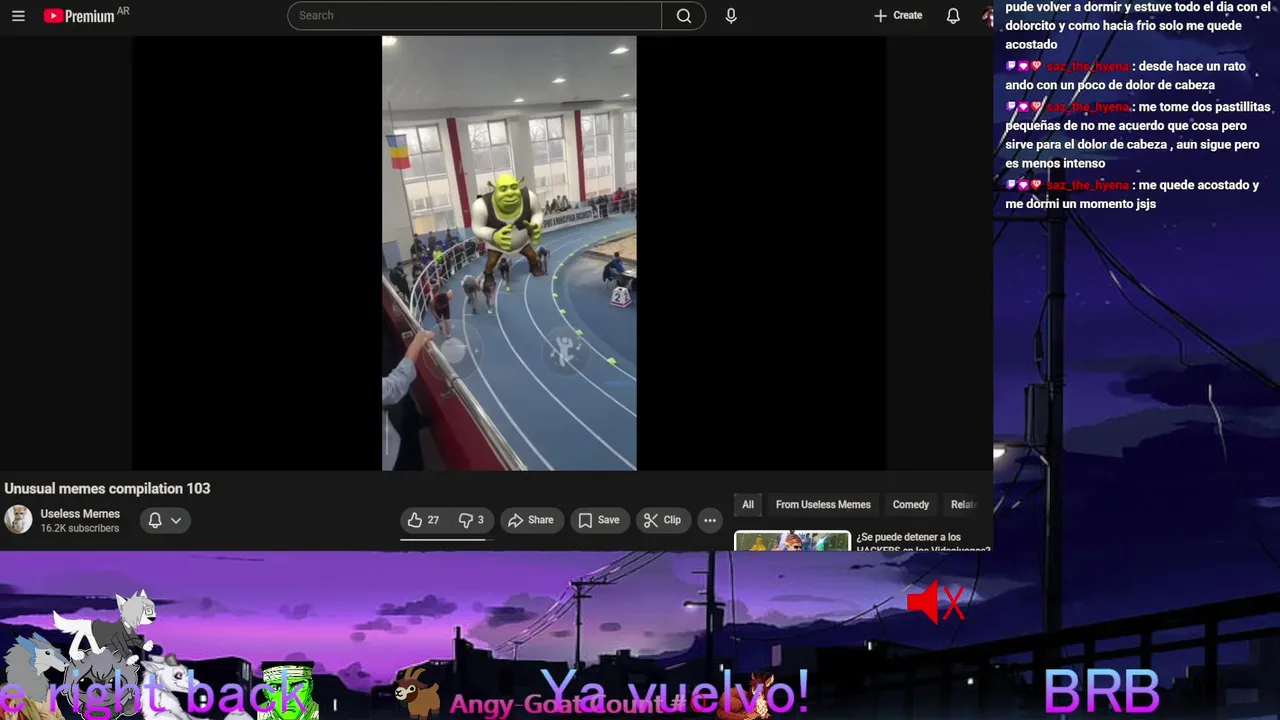Clip the video
Image resolution: width=1280 pixels, height=720 pixels.
[x=662, y=520]
